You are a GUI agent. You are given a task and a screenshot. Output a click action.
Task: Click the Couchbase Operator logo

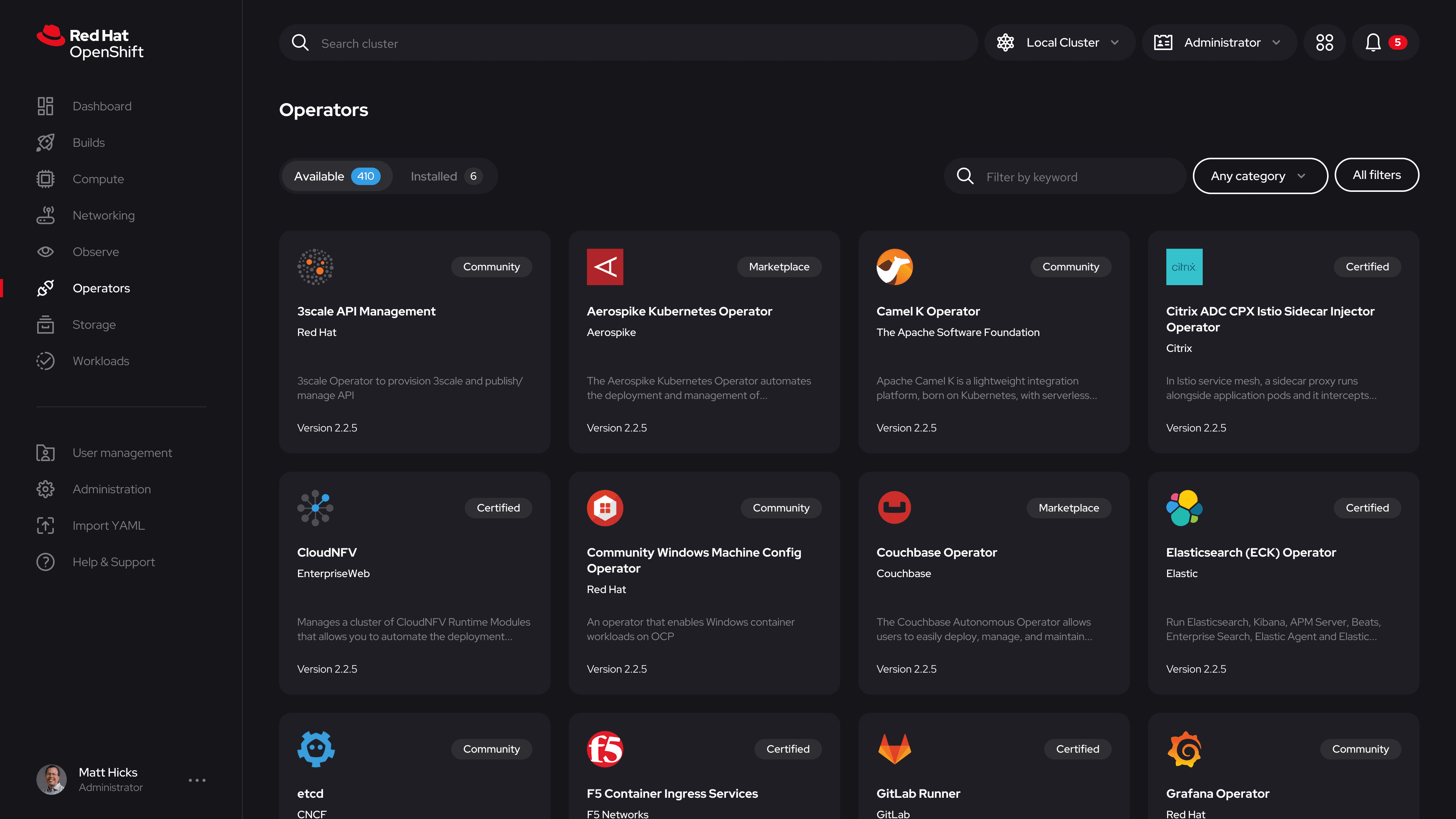(x=895, y=508)
